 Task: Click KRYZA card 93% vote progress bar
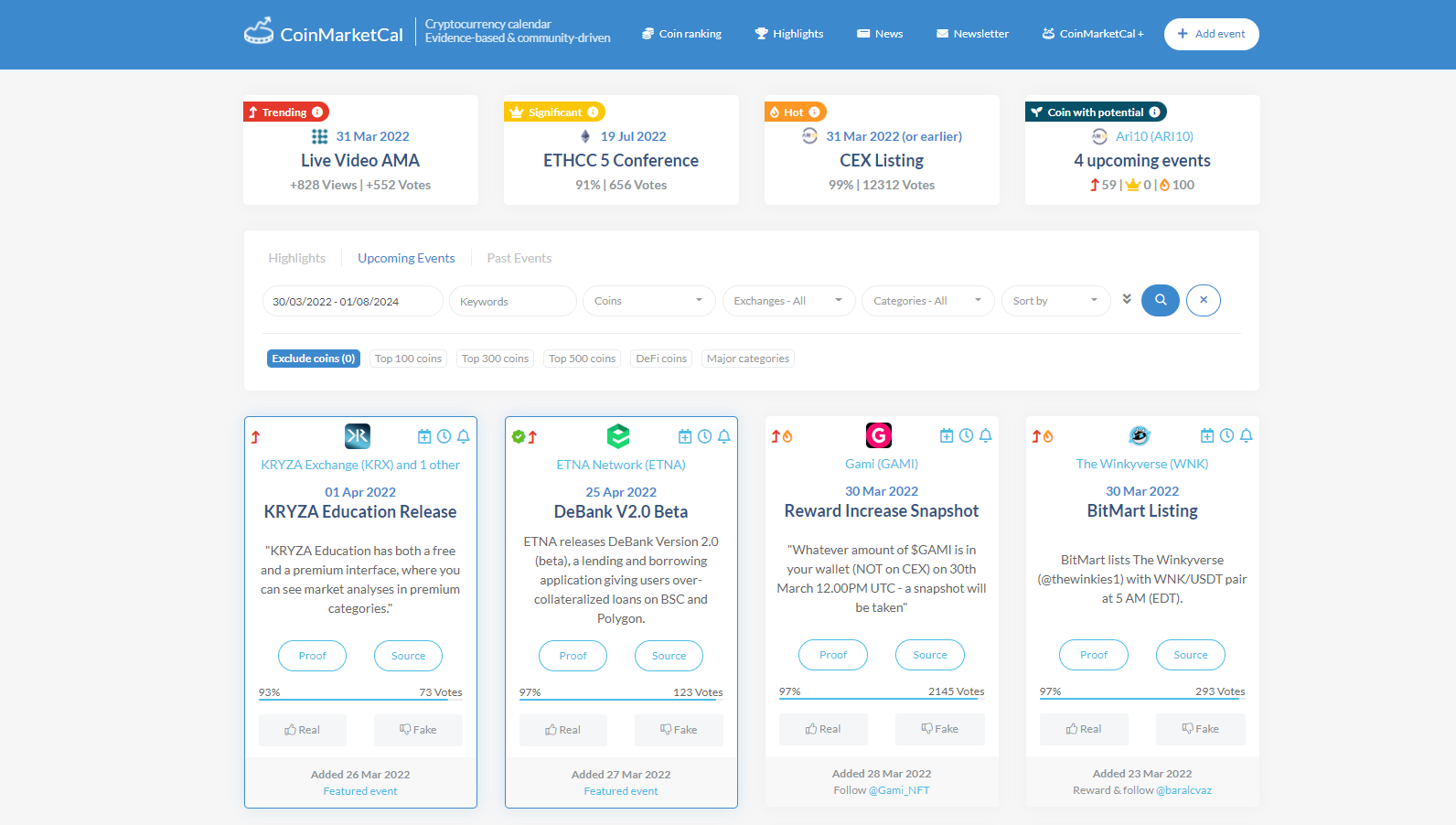point(360,700)
